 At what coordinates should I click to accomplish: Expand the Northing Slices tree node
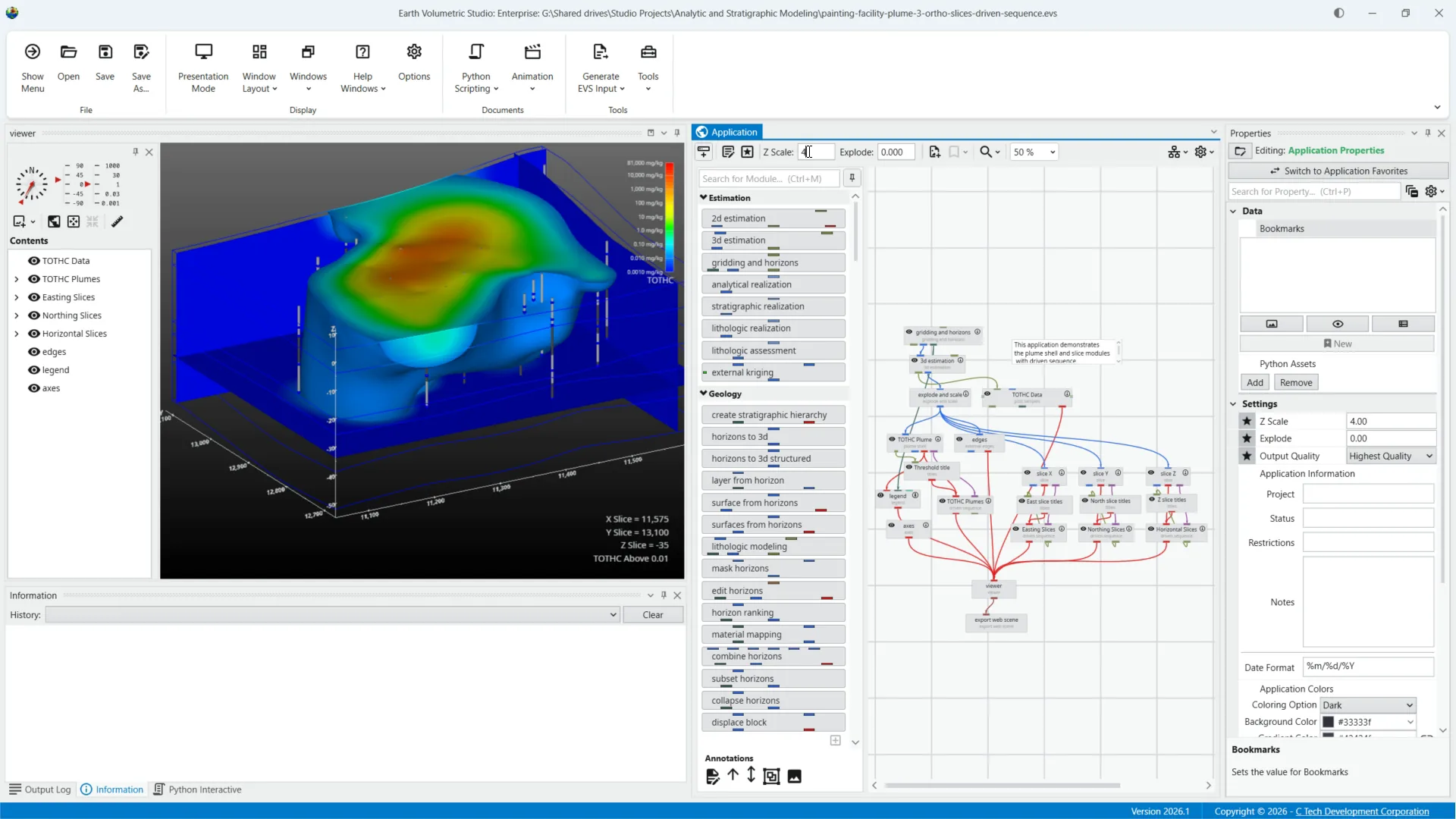(17, 315)
